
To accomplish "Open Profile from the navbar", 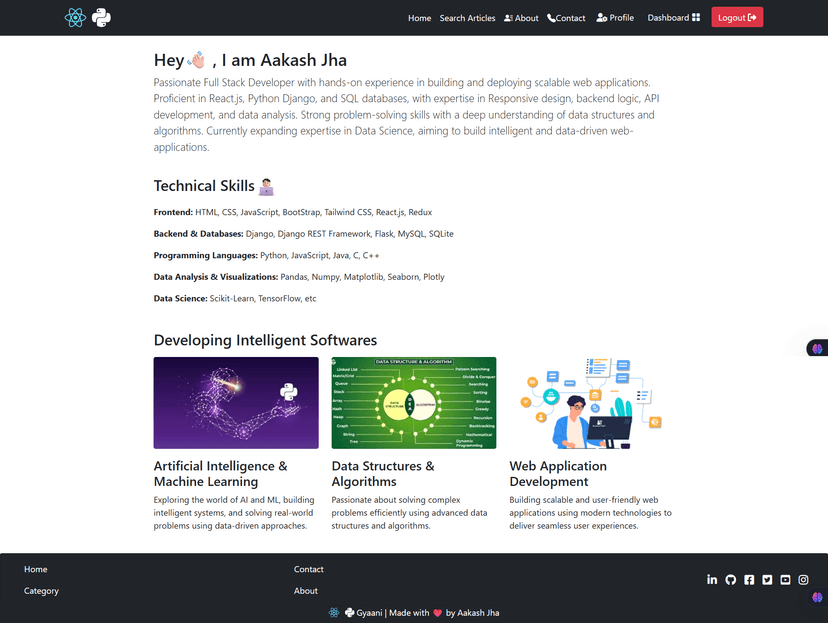I will 615,18.
